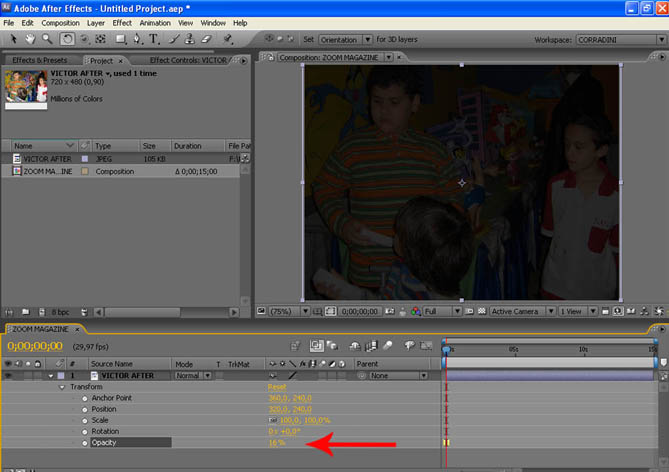Select the Zoom magnifier tool
Screen dimensions: 669x472
click(47, 39)
